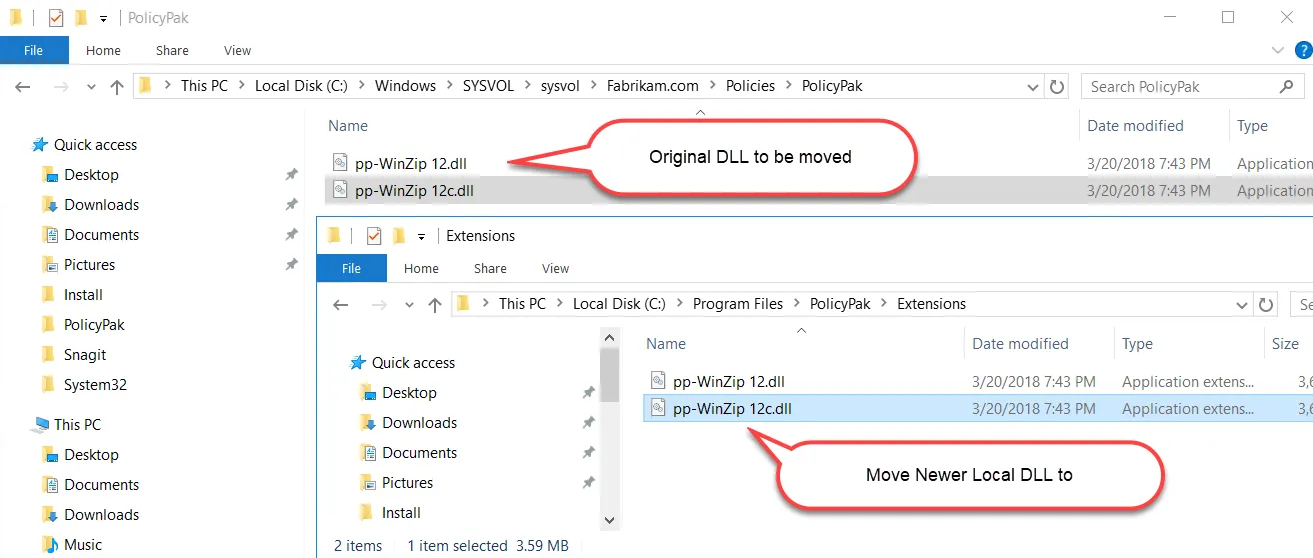Open Desktop under Quick access in PolicyPak window
The width and height of the screenshot is (1313, 558).
[91, 174]
